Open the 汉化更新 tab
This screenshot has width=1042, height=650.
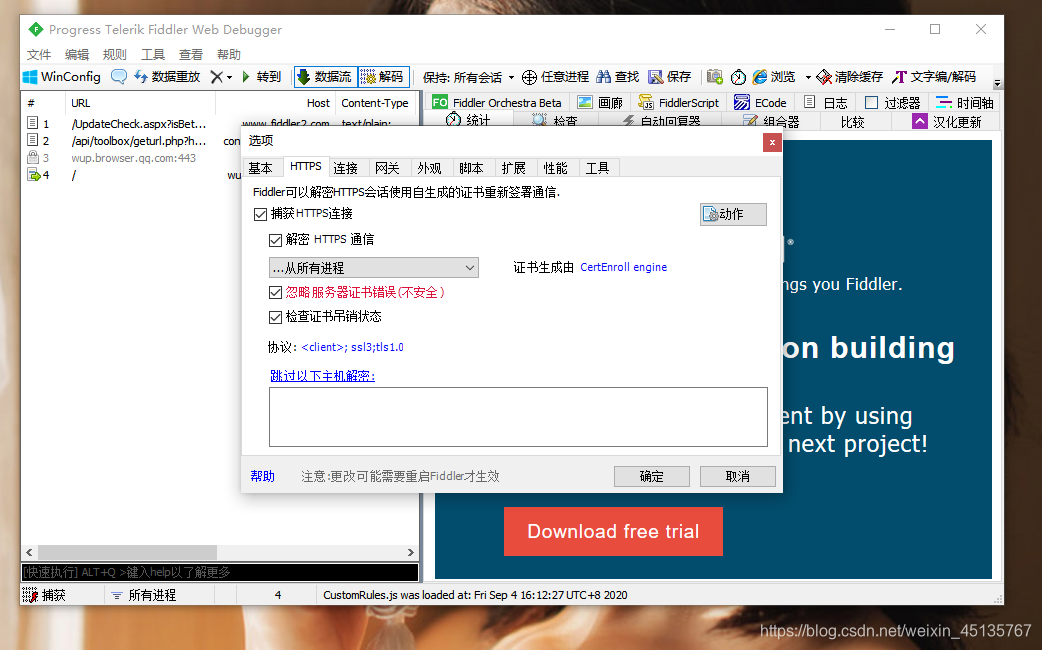click(x=947, y=122)
